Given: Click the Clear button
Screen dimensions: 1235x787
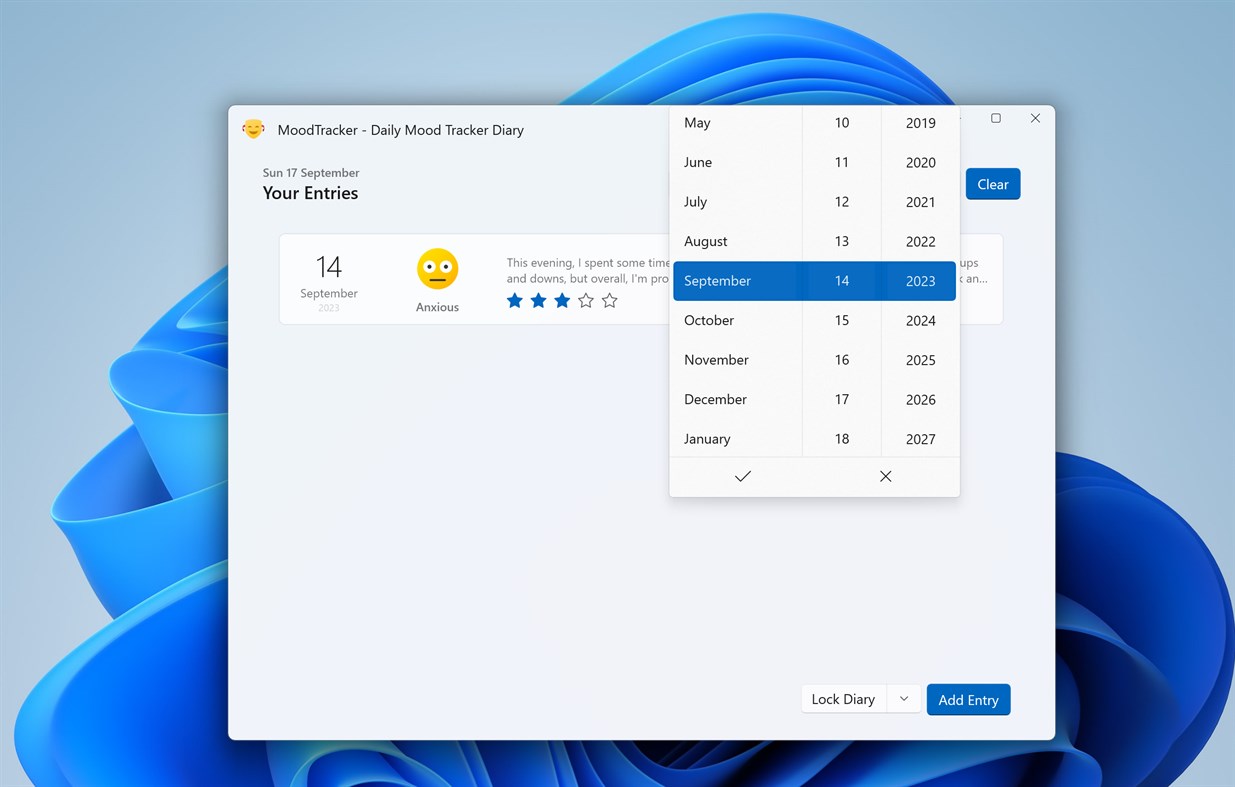Looking at the screenshot, I should (x=992, y=184).
